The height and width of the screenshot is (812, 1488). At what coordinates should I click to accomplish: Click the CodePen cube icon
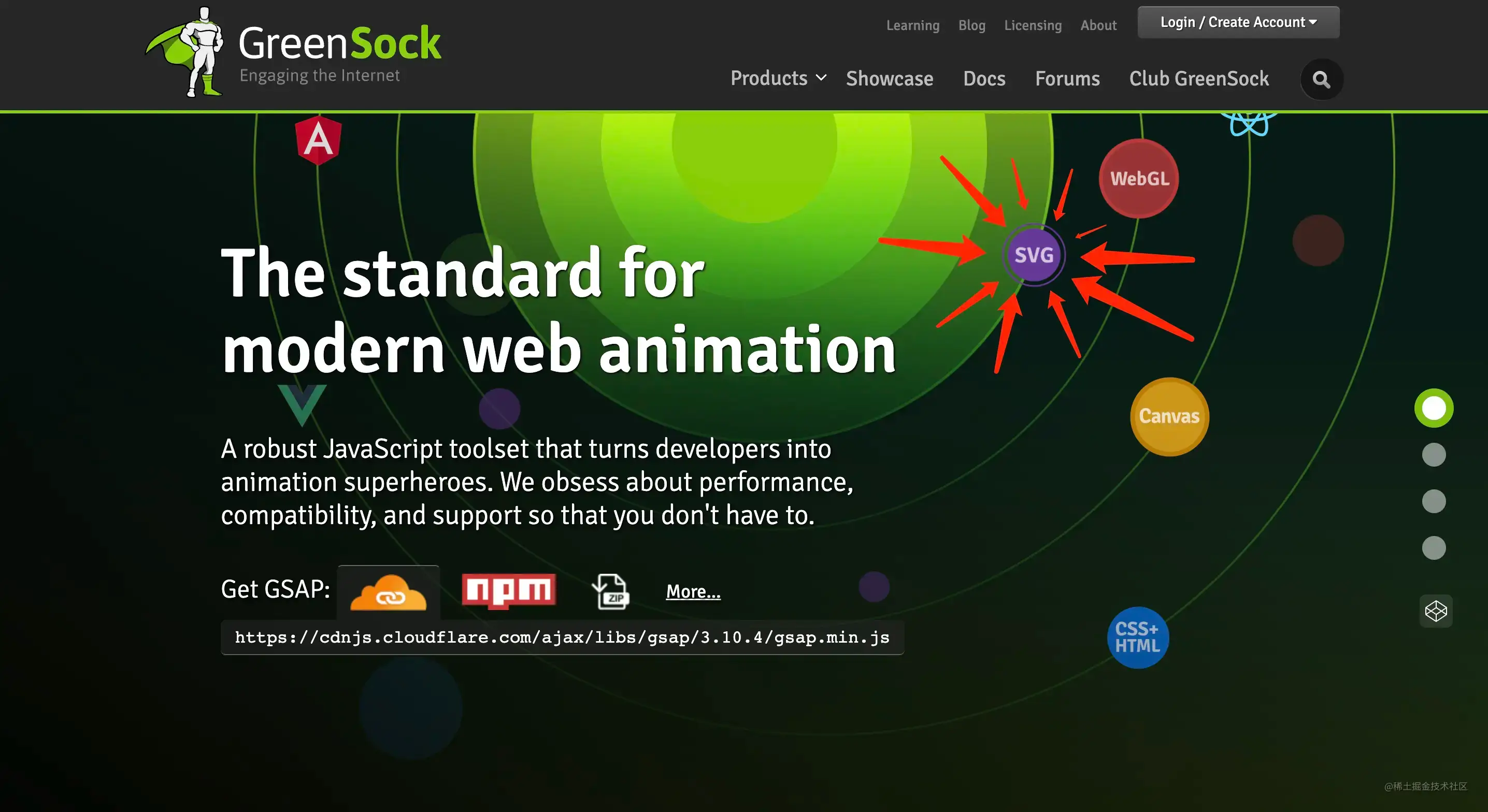point(1436,611)
